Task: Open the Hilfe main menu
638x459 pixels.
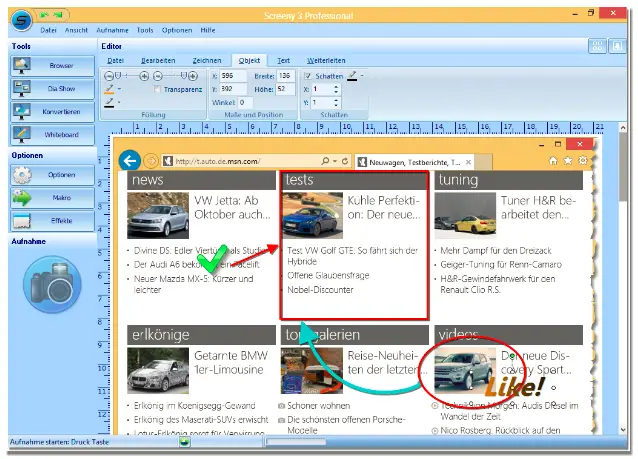Action: (x=208, y=30)
